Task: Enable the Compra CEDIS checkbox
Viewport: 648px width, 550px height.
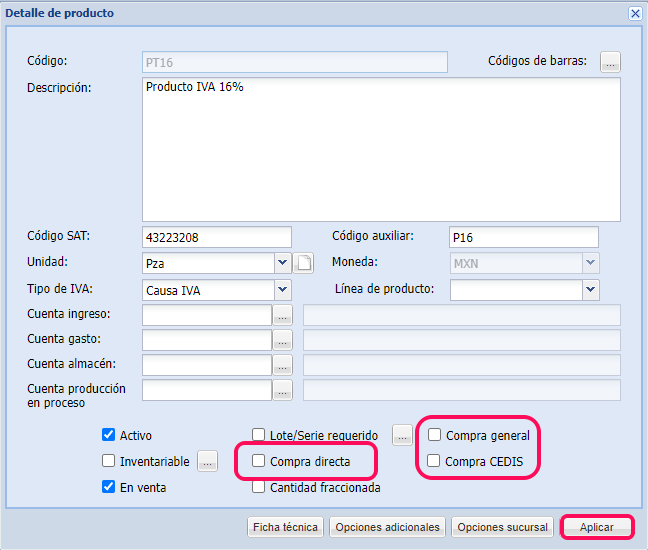Action: (x=435, y=461)
